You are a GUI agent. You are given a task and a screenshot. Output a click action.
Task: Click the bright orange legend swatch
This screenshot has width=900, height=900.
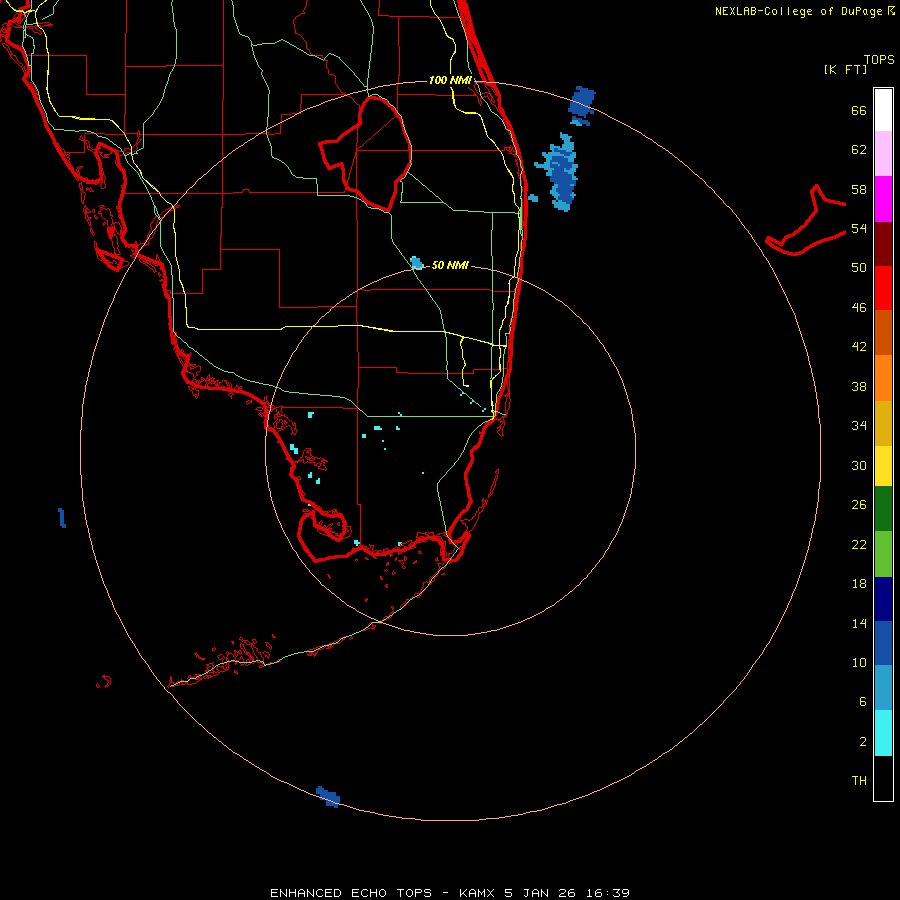click(883, 378)
